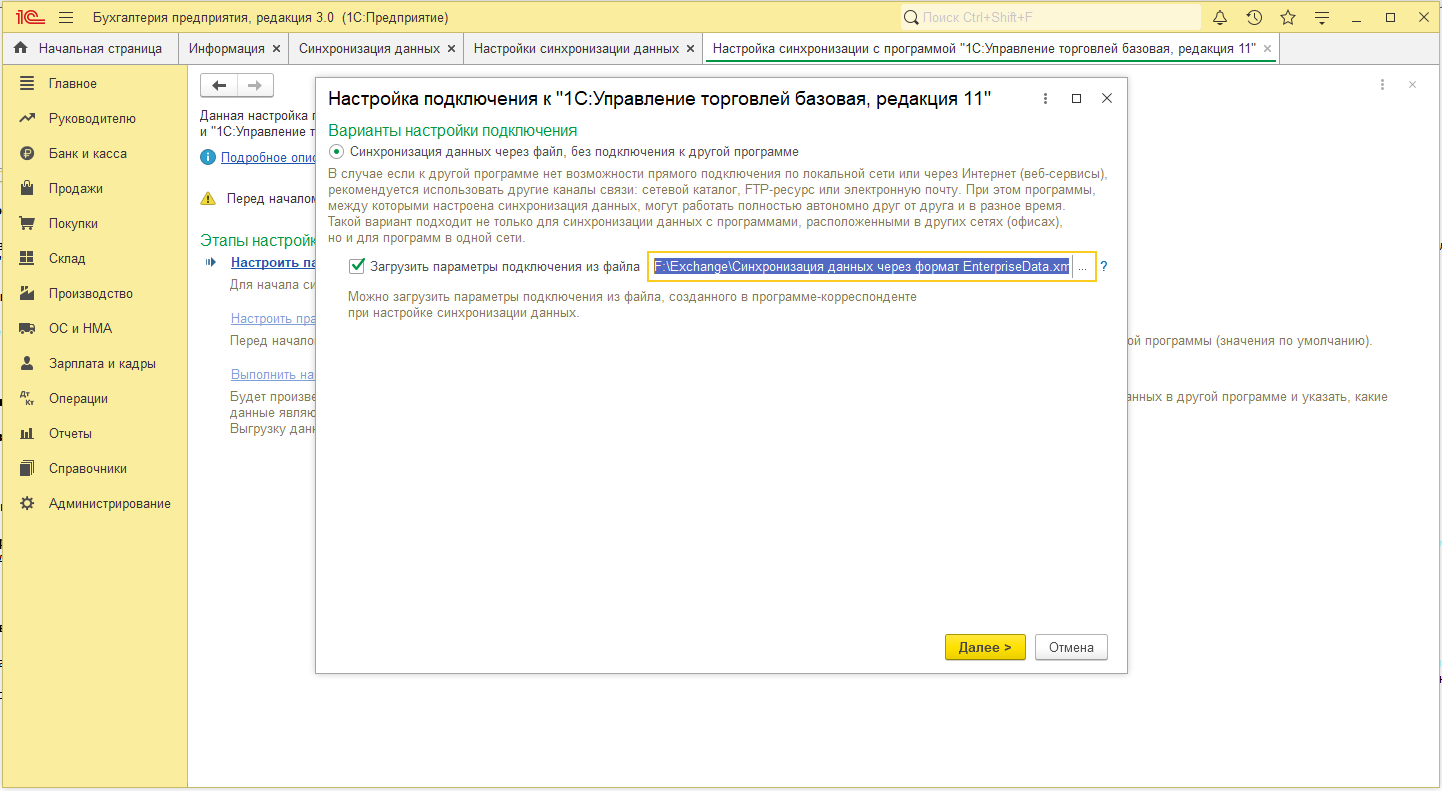Select the file synchronization radio button

pyautogui.click(x=337, y=152)
